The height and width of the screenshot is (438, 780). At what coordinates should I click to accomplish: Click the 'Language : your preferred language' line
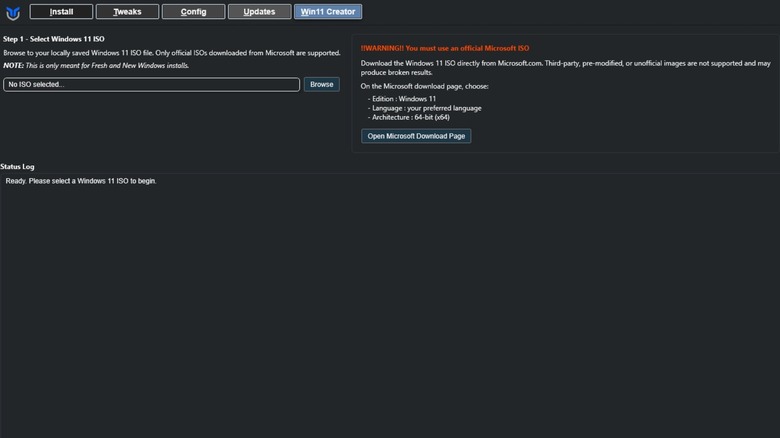tap(425, 108)
